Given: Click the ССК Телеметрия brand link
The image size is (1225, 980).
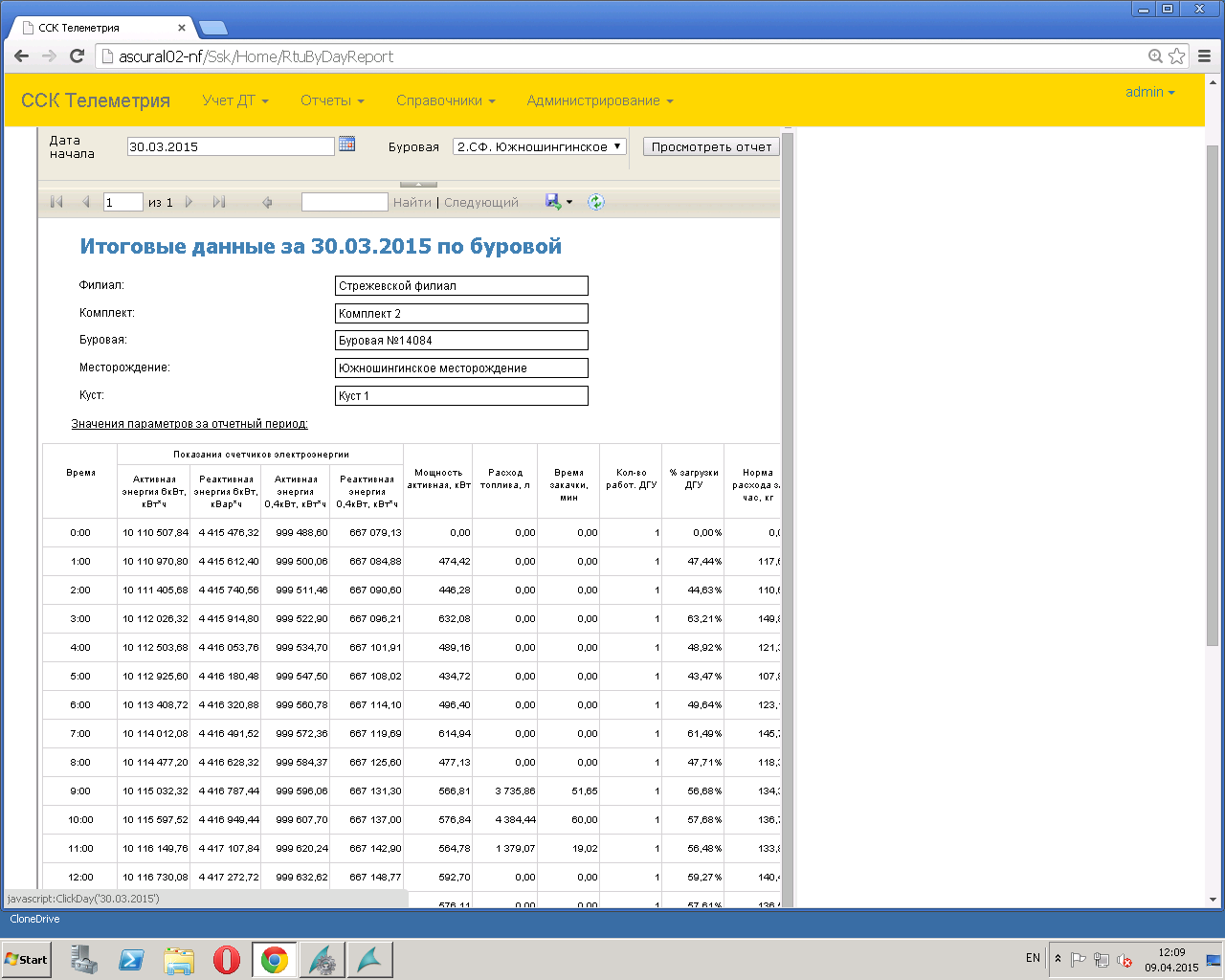Looking at the screenshot, I should (x=96, y=100).
